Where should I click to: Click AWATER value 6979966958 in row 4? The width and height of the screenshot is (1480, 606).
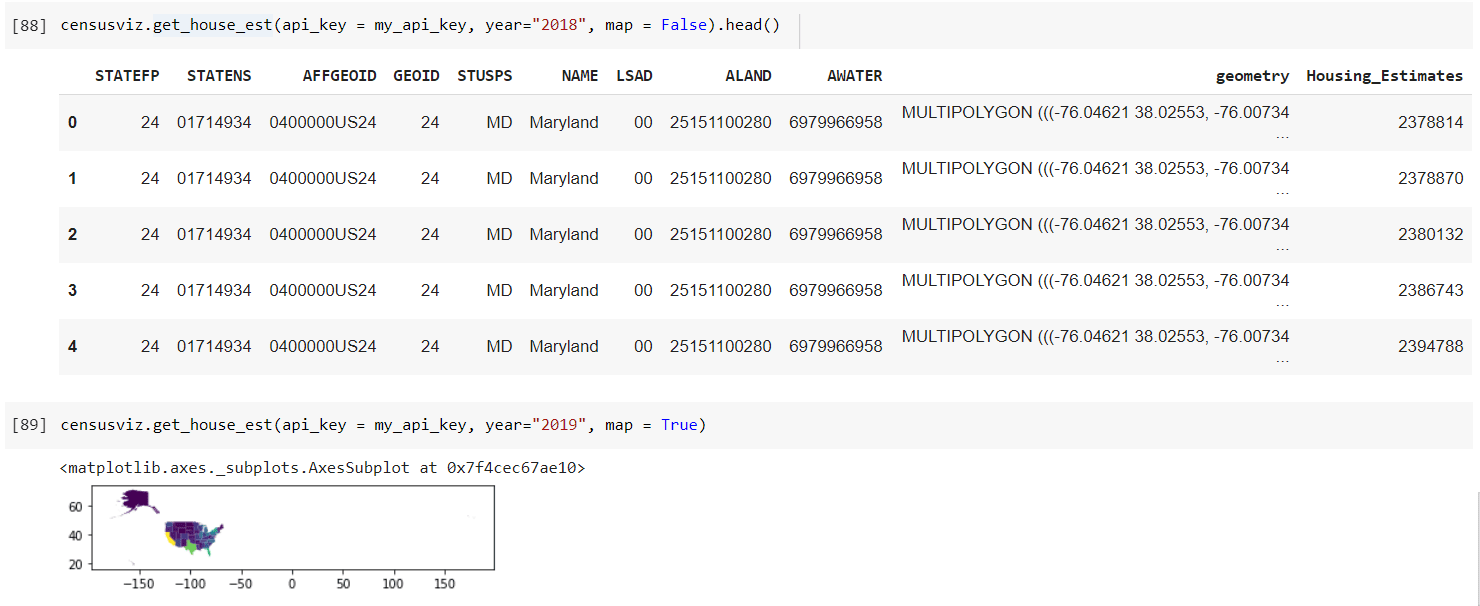point(836,346)
